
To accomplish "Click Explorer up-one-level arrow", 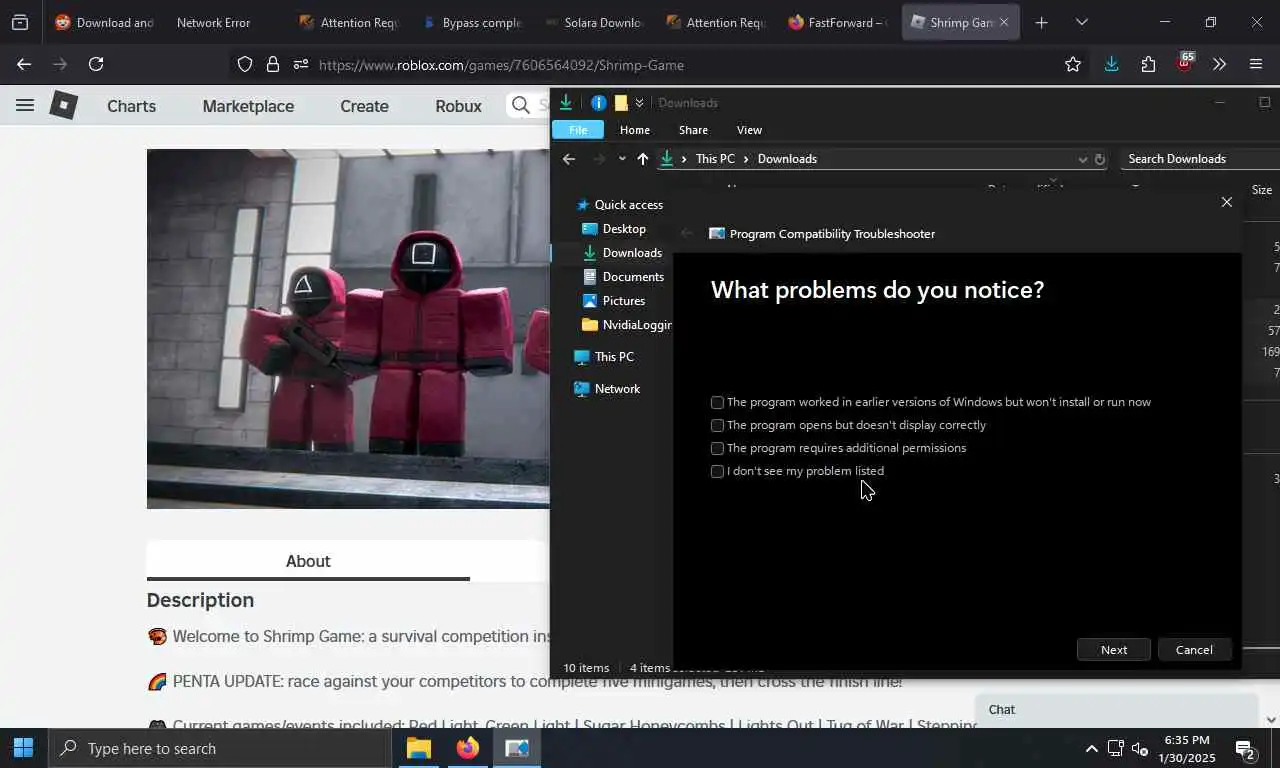I will pos(642,159).
